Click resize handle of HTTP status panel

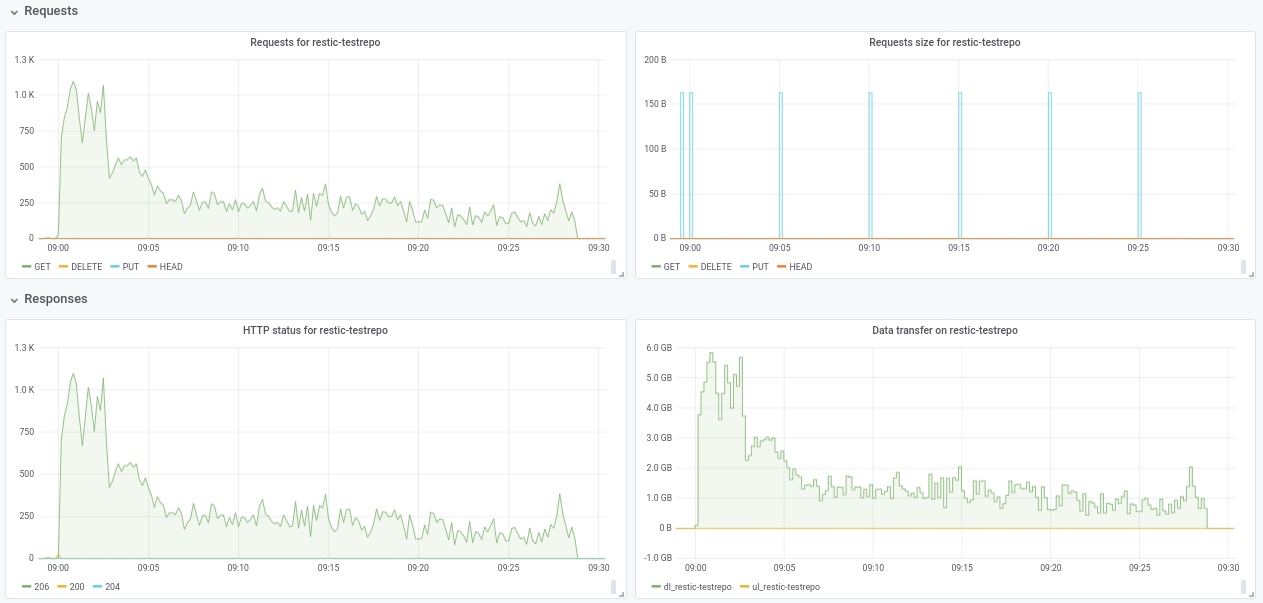coord(620,594)
